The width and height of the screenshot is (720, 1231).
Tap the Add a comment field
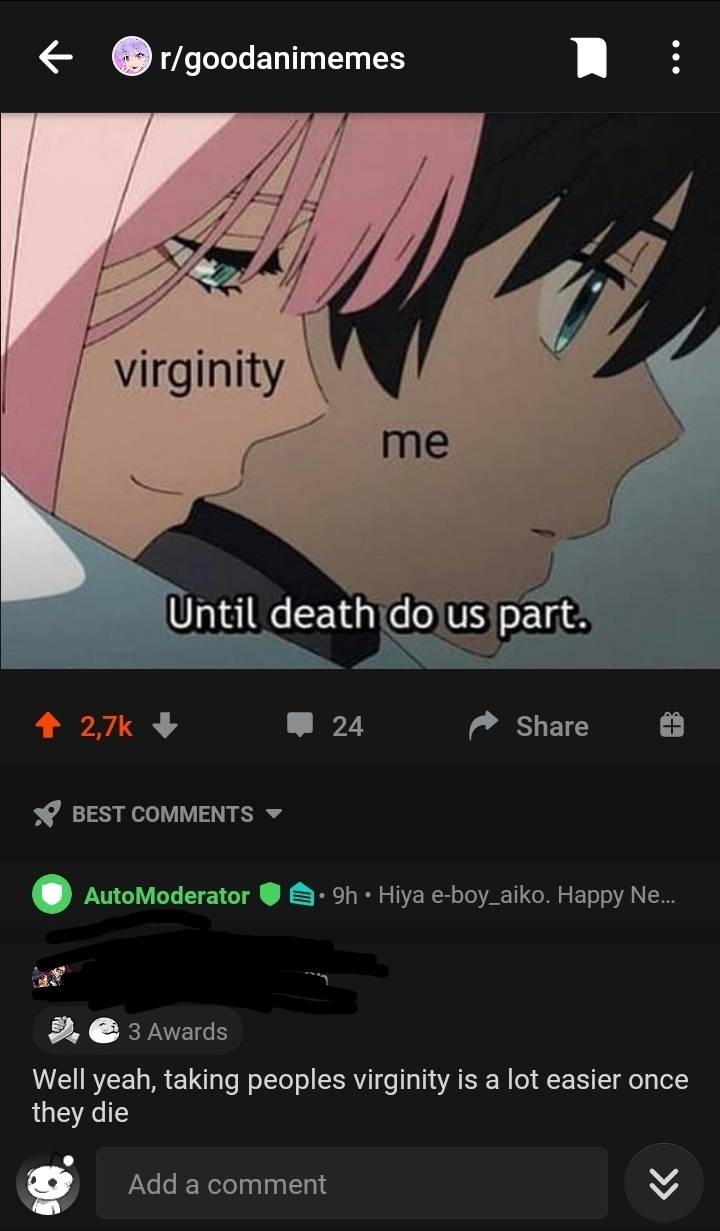tap(351, 1184)
